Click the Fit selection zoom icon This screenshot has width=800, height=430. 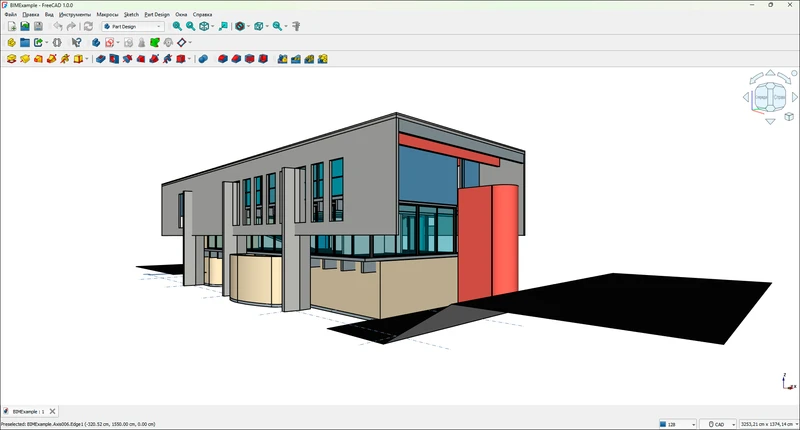point(190,26)
